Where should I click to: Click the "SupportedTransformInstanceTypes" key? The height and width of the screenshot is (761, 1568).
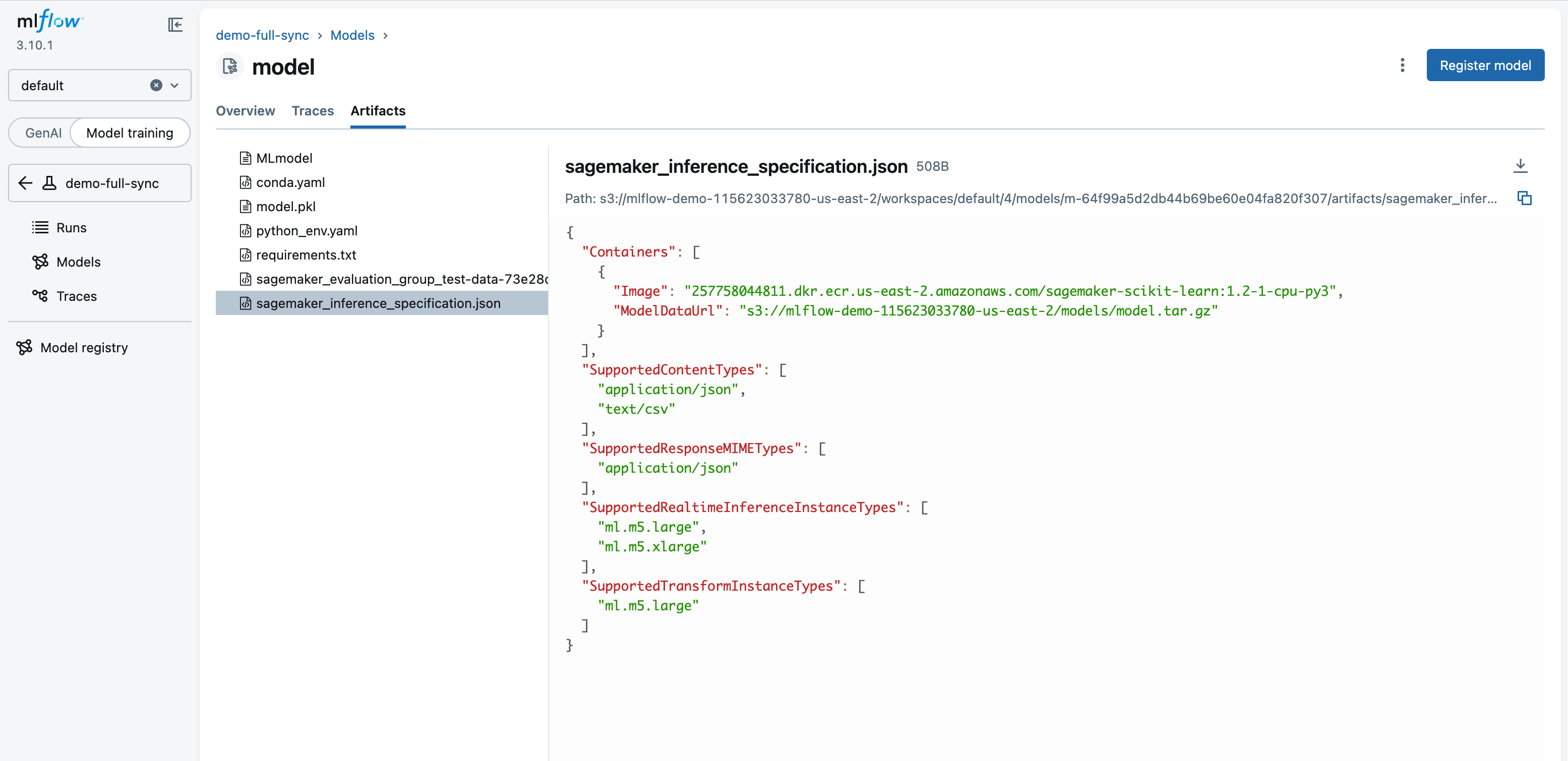[x=711, y=586]
